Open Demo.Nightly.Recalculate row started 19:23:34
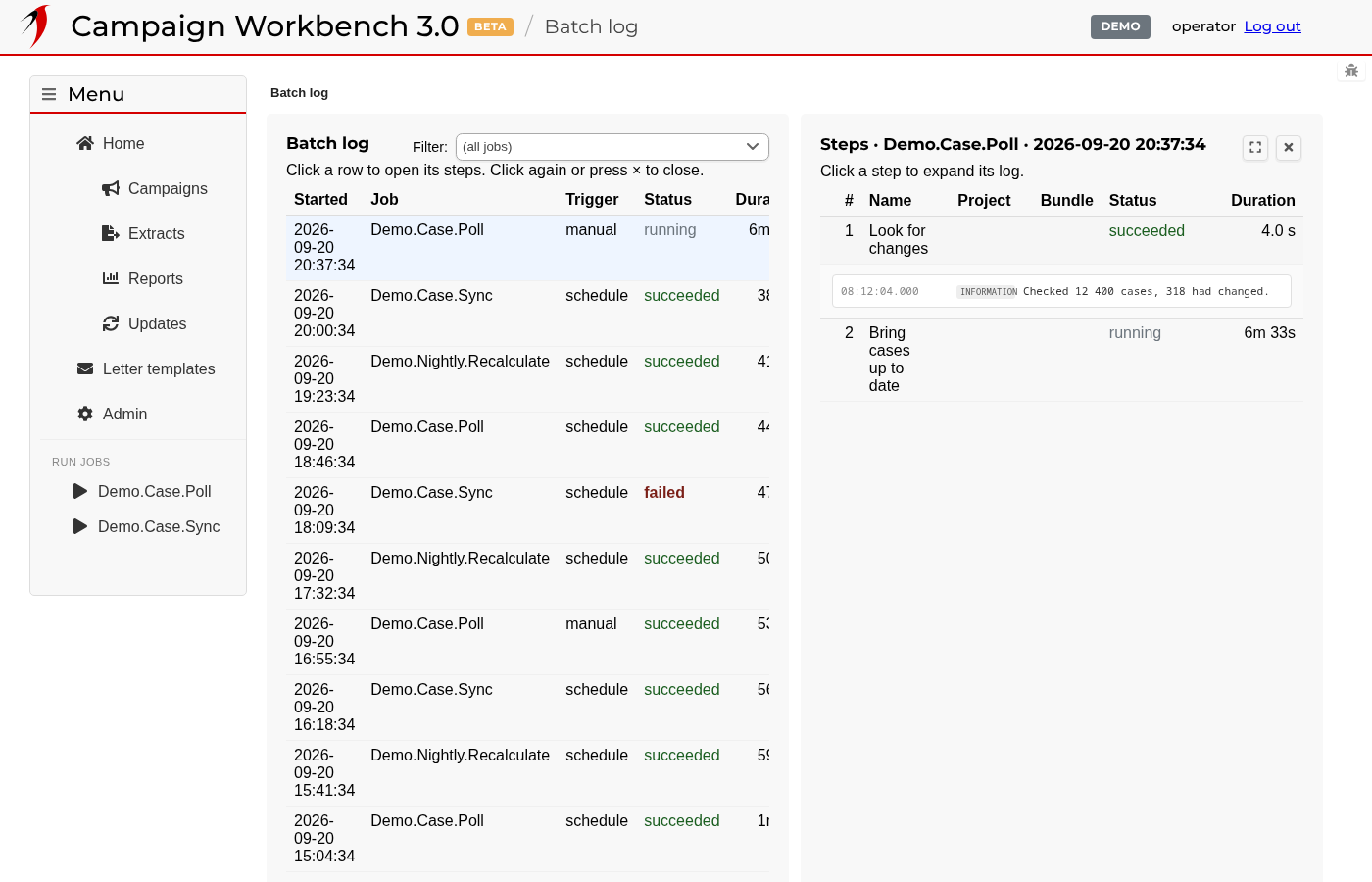The image size is (1372, 882). pos(527,379)
